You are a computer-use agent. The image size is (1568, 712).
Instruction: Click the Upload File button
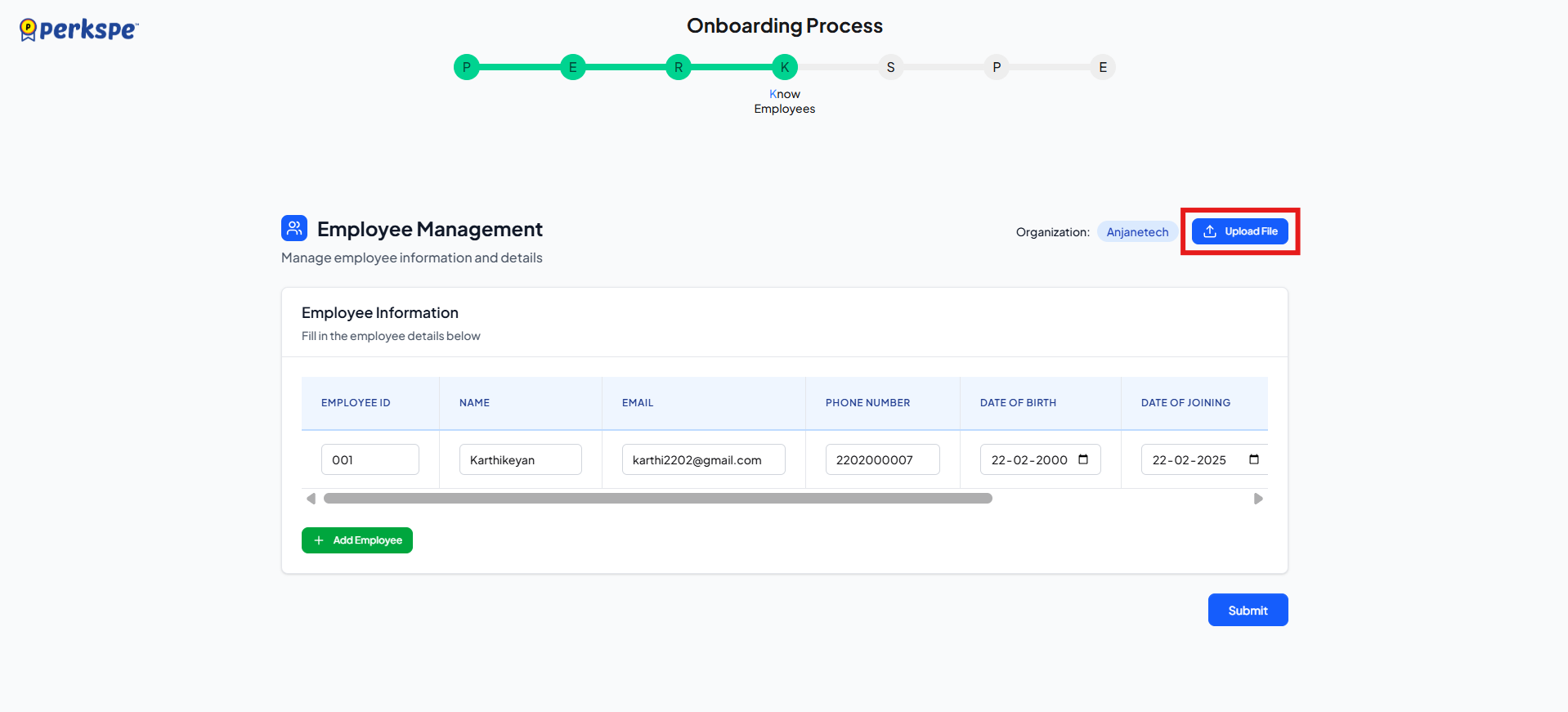coord(1239,231)
